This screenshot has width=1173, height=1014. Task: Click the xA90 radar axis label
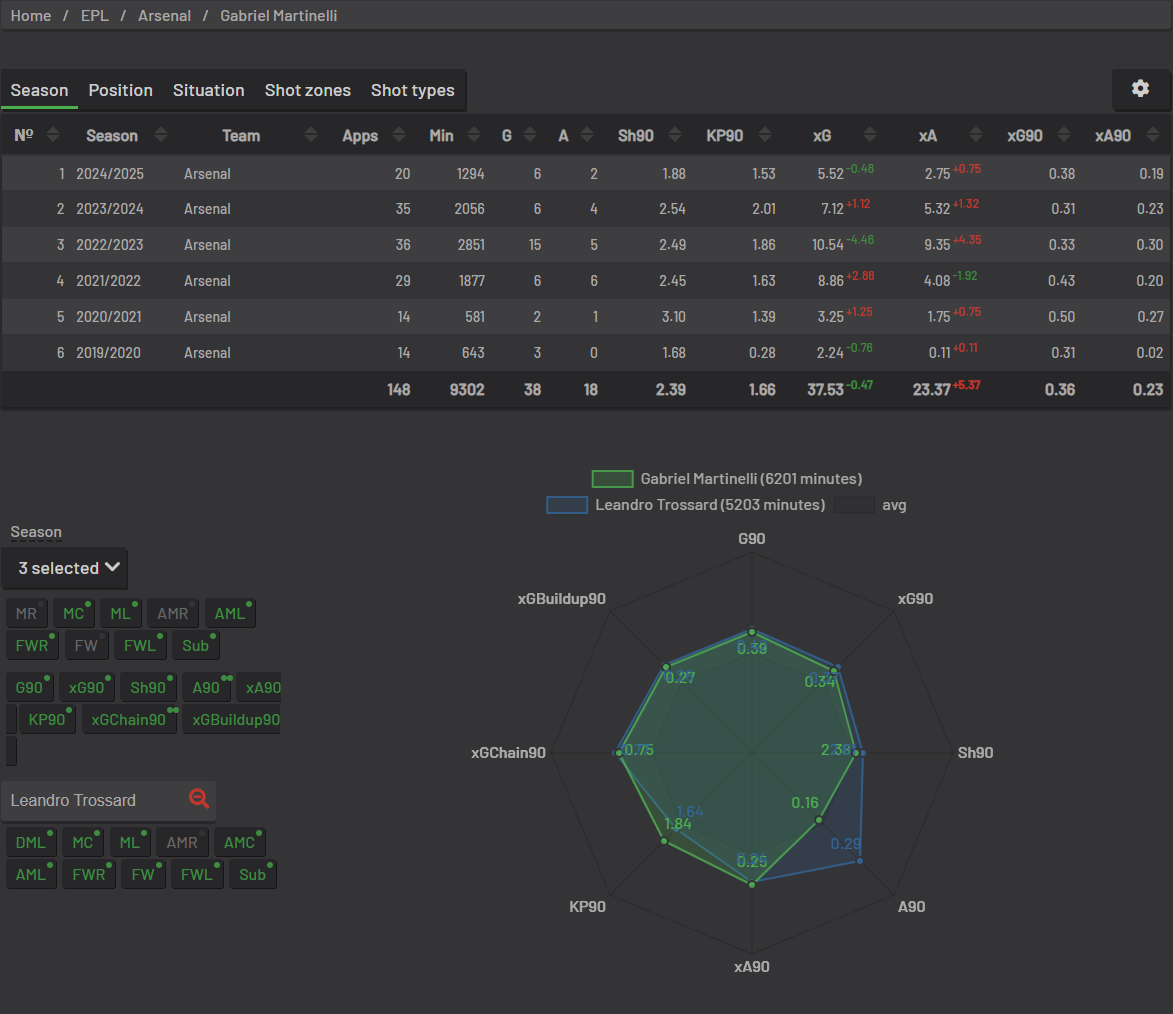[752, 967]
